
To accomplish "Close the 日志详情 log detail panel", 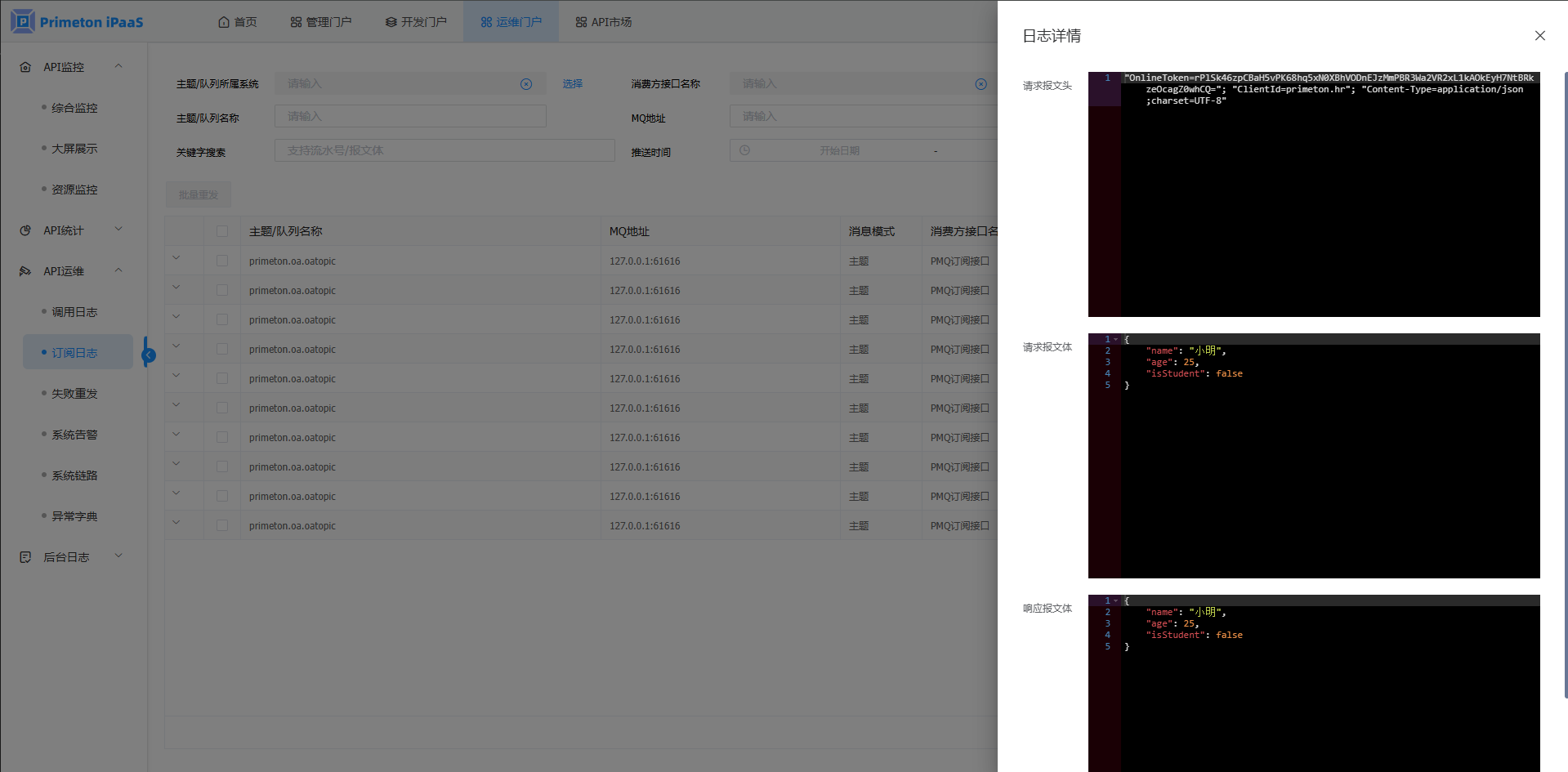I will coord(1539,36).
